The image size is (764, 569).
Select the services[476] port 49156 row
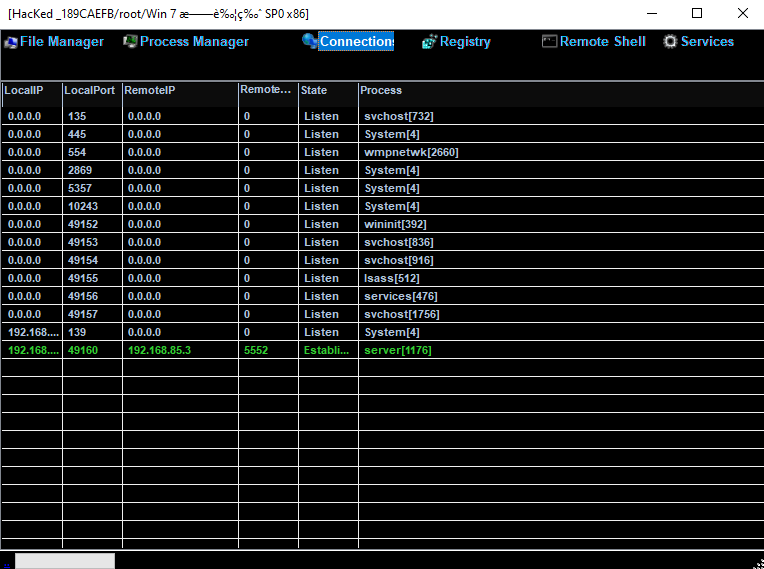[400, 296]
